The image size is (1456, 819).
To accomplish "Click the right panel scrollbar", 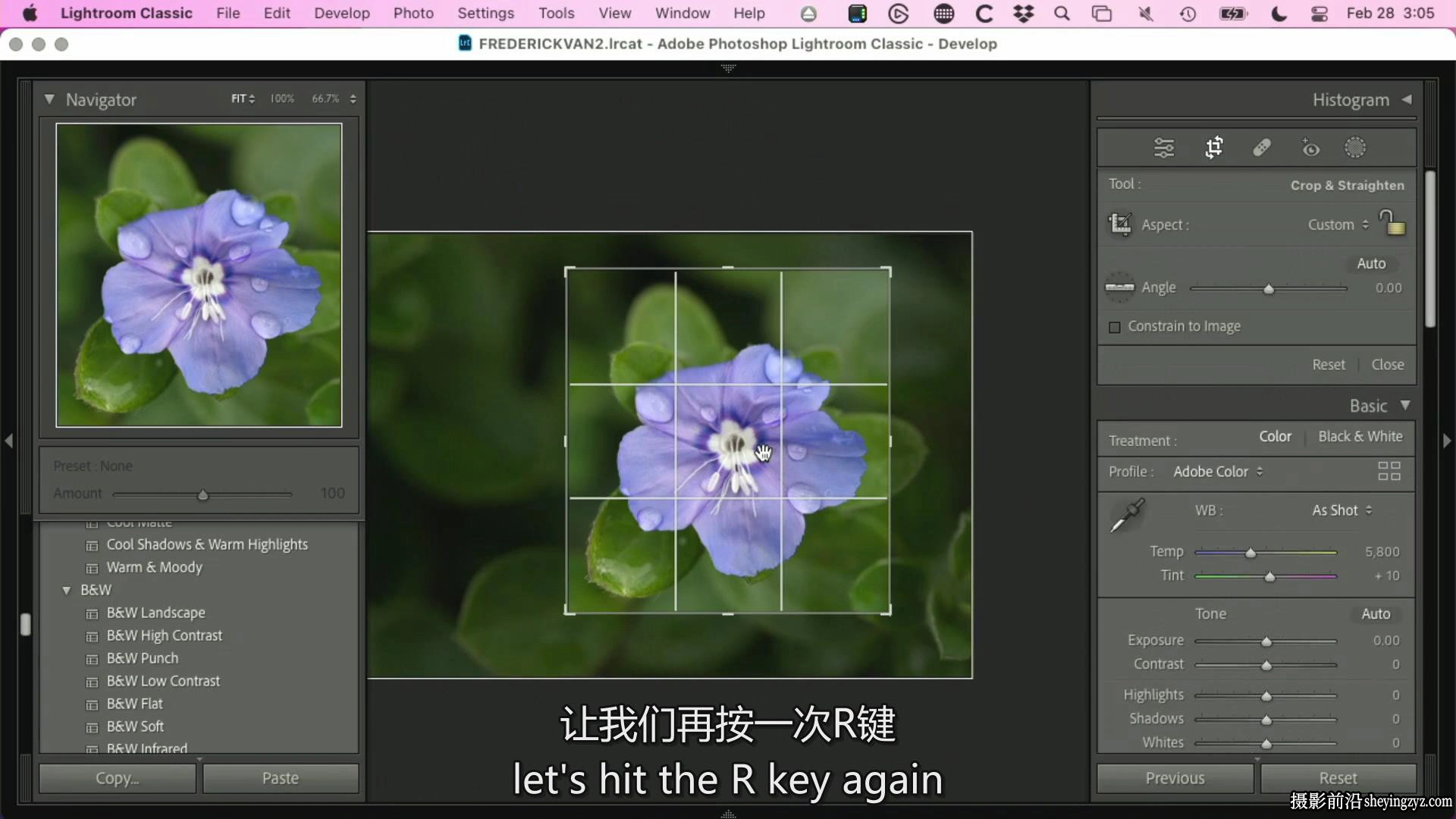I will pyautogui.click(x=1430, y=249).
